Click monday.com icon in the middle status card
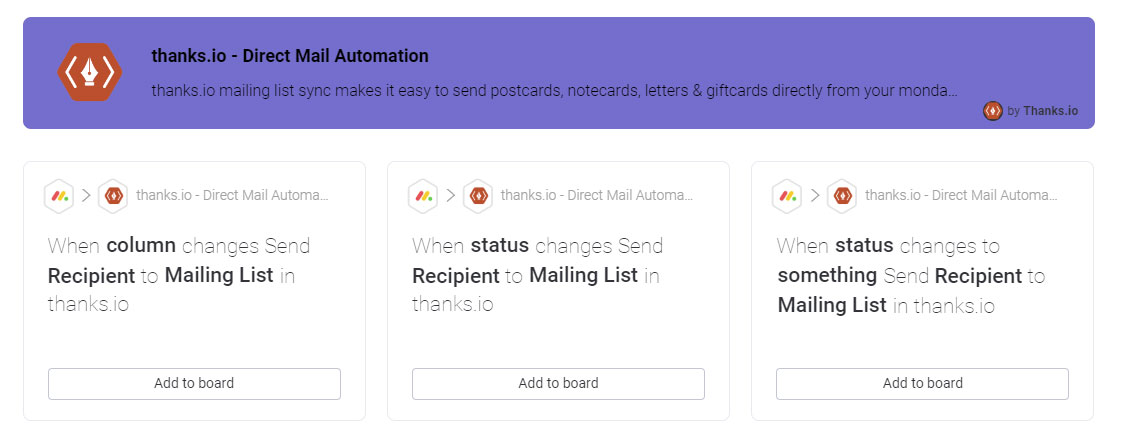The image size is (1122, 439). [x=423, y=196]
